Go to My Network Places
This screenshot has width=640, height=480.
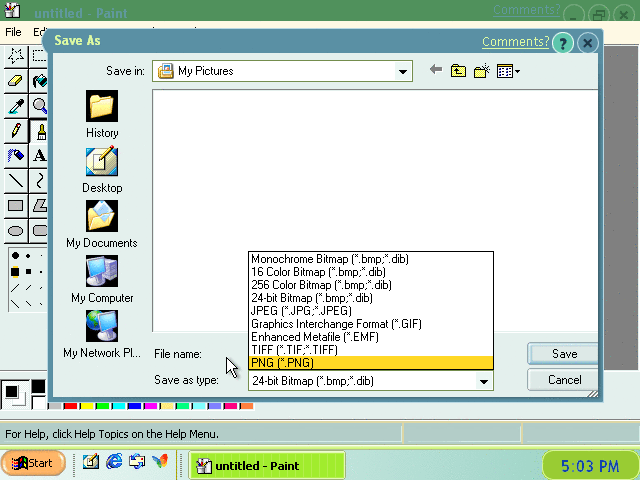point(102,335)
